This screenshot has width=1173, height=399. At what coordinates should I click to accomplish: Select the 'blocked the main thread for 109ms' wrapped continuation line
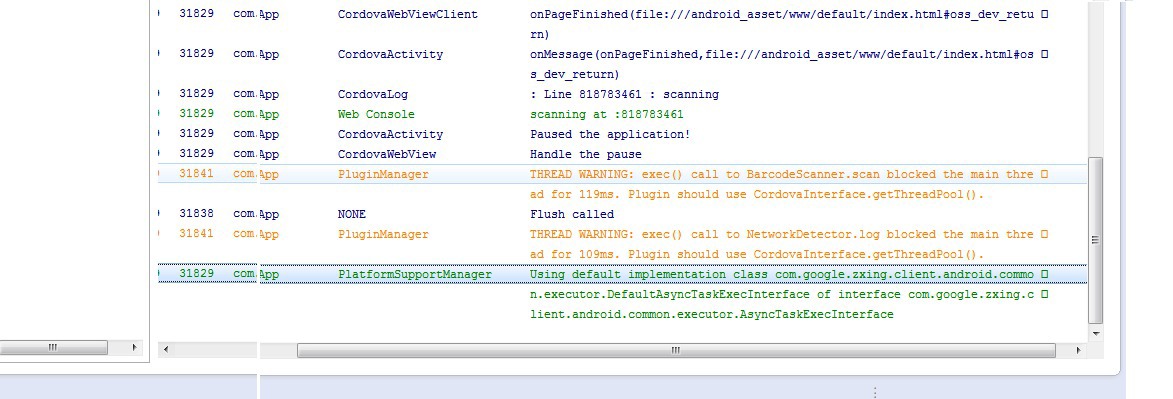pyautogui.click(x=757, y=254)
